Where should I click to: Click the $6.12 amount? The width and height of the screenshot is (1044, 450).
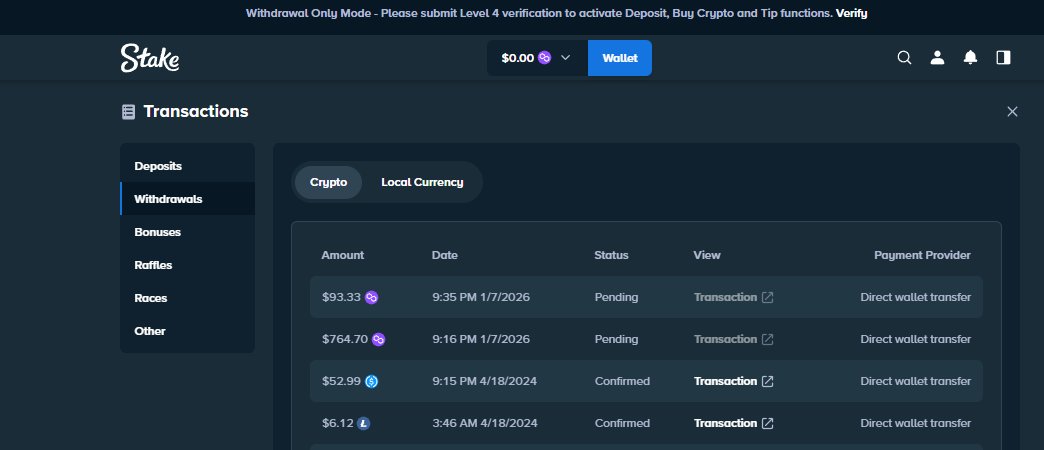pos(338,423)
